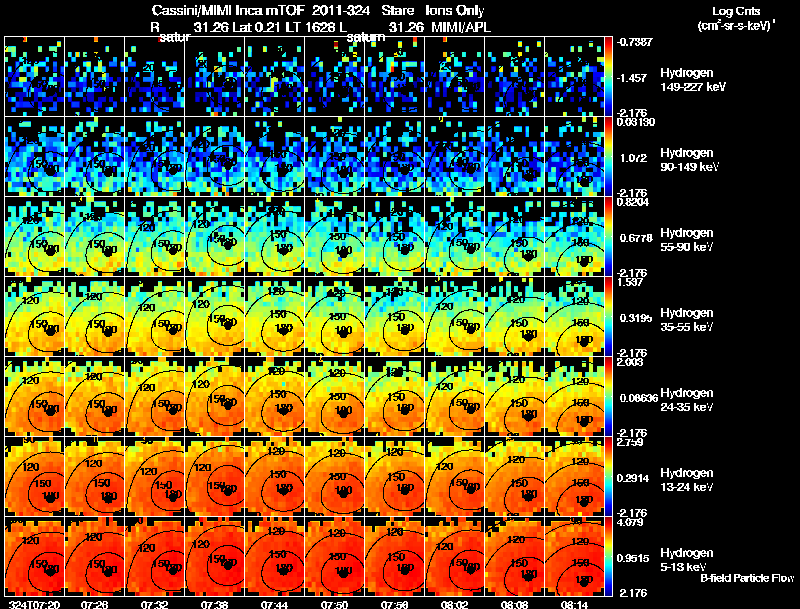Open the 35-55 keV panel at 07:32
The height and width of the screenshot is (609, 800).
coord(155,317)
